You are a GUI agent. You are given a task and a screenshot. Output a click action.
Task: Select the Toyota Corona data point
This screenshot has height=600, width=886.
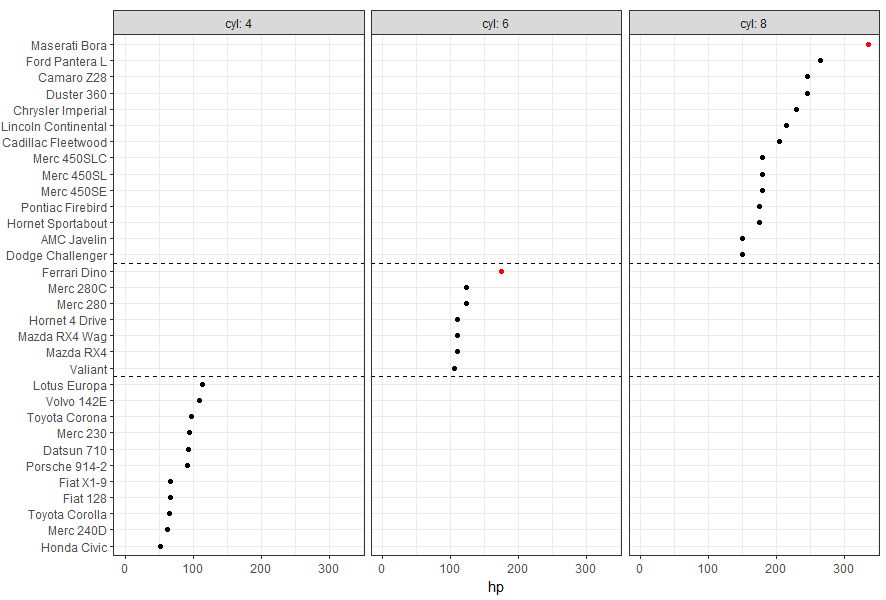click(192, 416)
